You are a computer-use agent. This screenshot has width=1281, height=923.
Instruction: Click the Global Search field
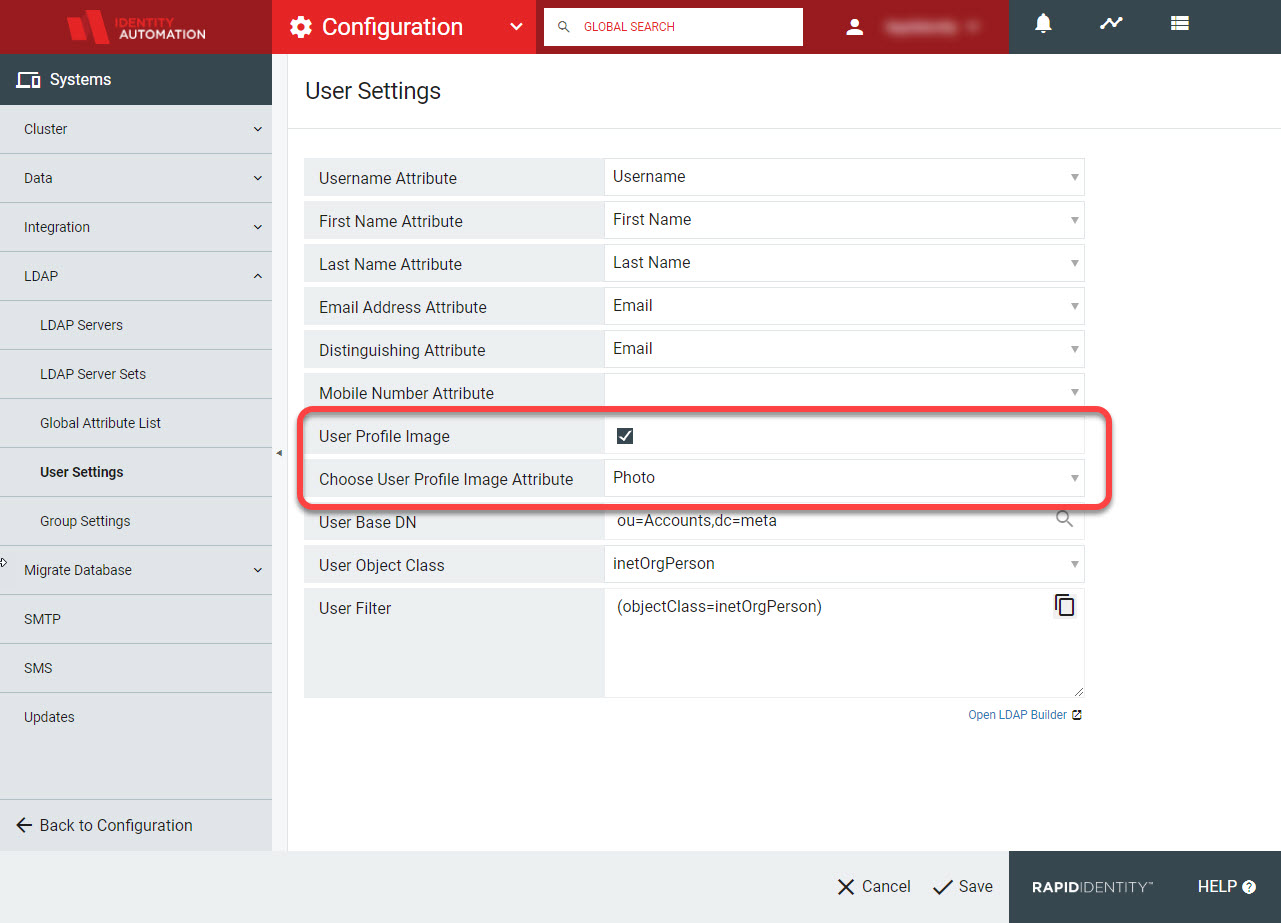(673, 27)
